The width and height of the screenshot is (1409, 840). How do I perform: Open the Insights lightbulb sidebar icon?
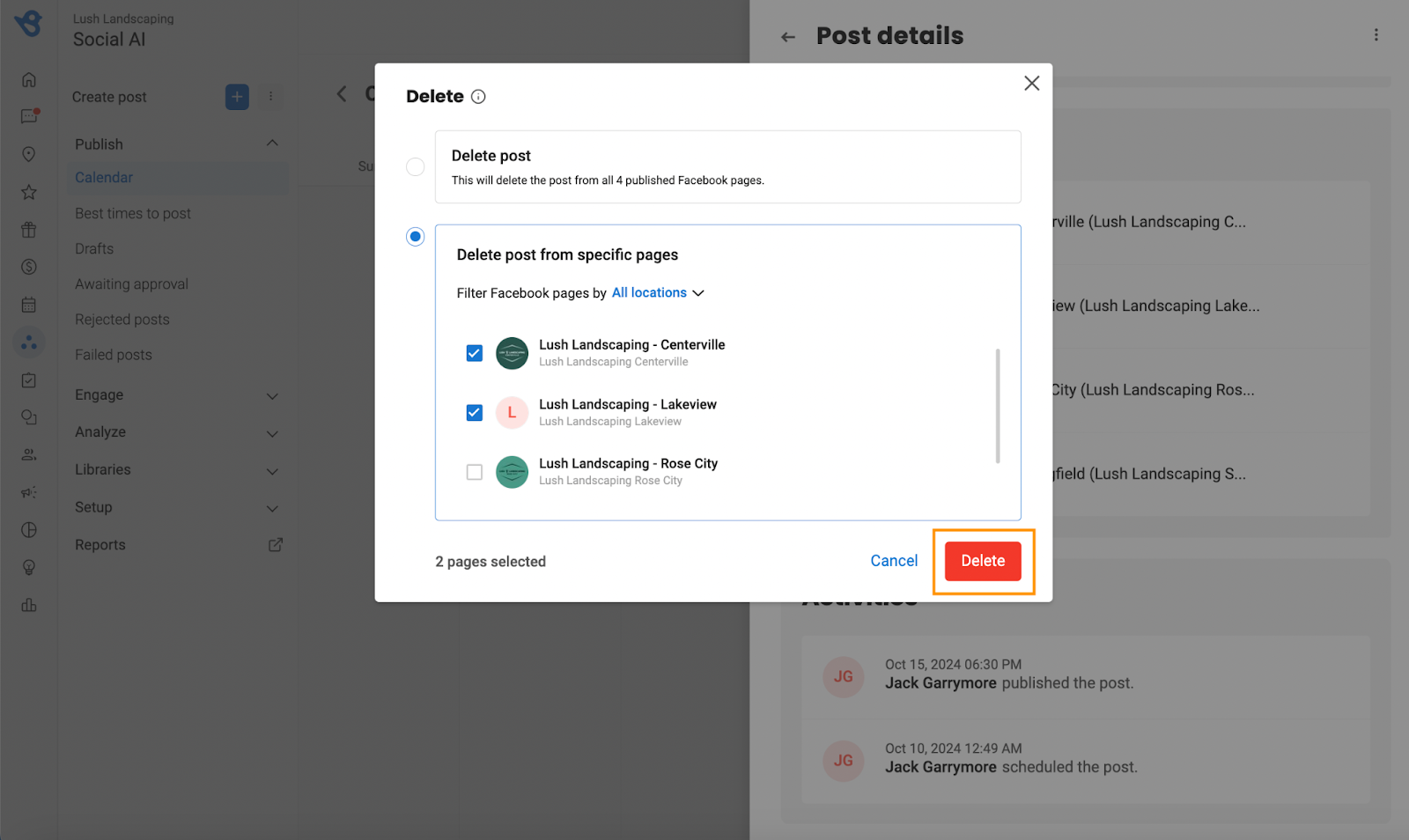coord(29,568)
